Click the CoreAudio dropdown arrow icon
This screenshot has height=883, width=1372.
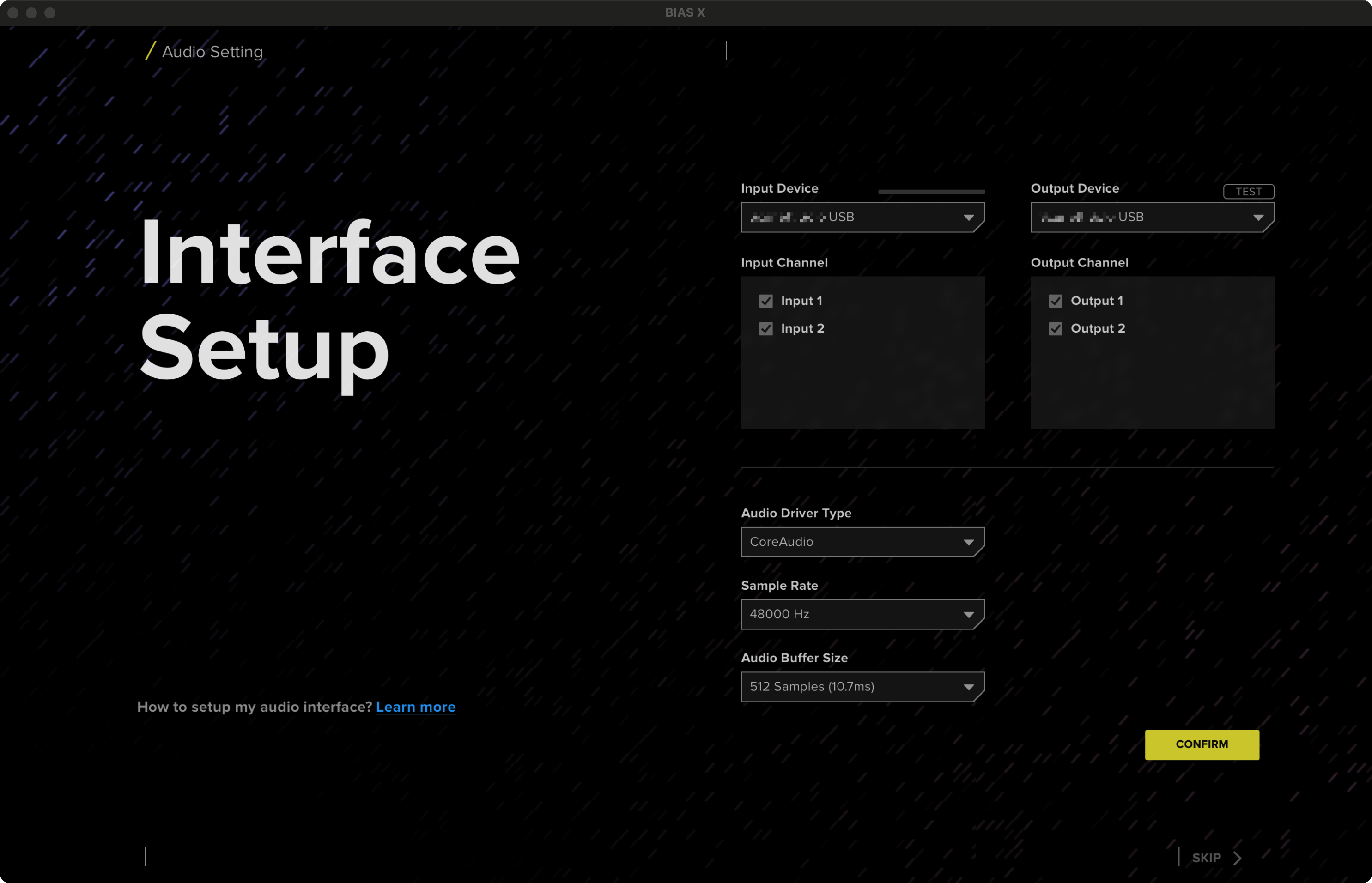(x=968, y=543)
